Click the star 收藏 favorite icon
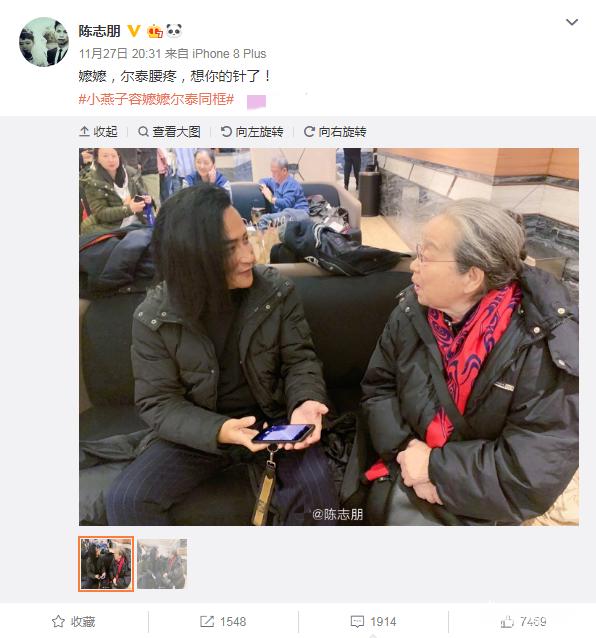The image size is (596, 638). tap(58, 622)
